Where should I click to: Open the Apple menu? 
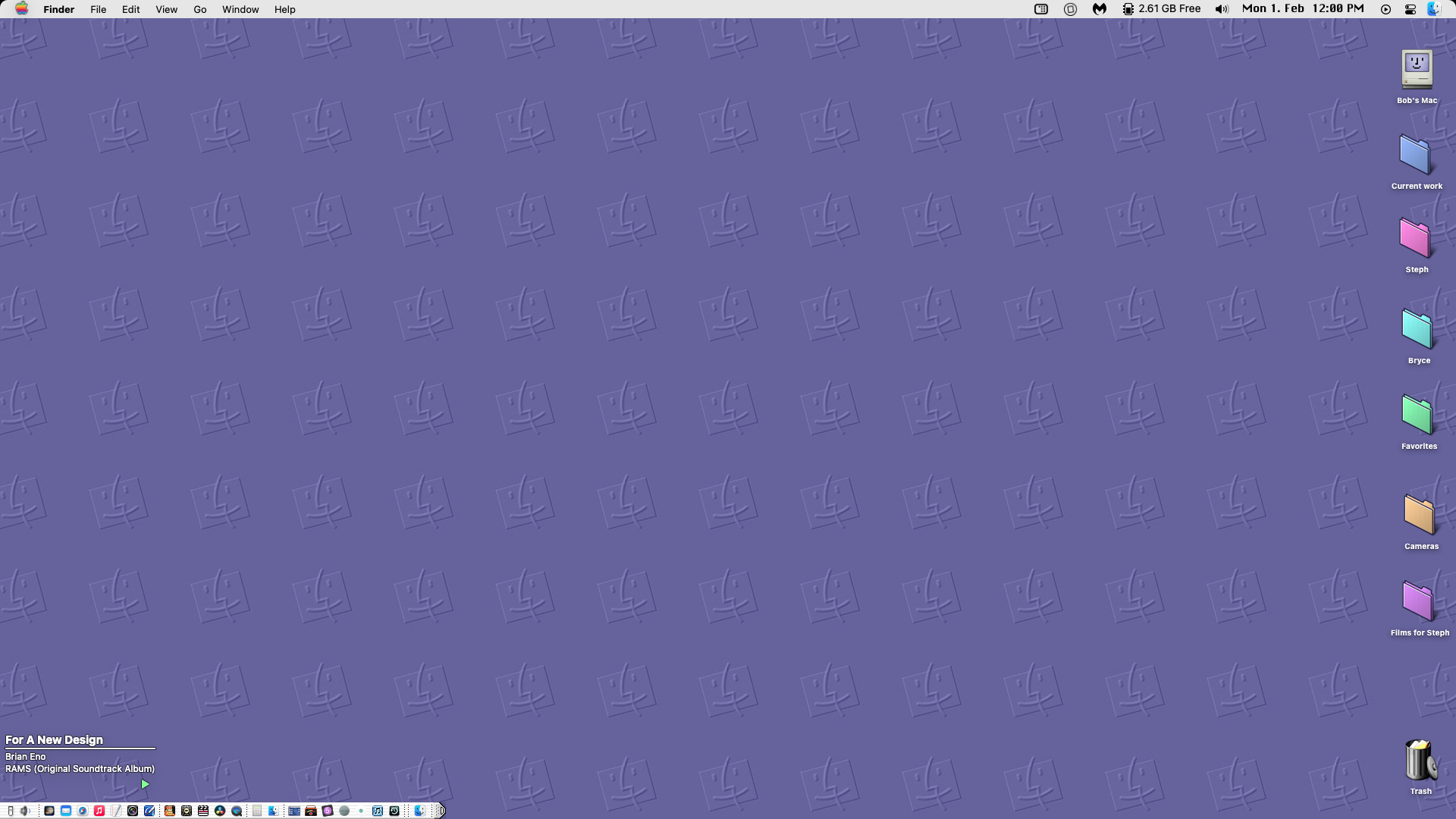(x=21, y=9)
